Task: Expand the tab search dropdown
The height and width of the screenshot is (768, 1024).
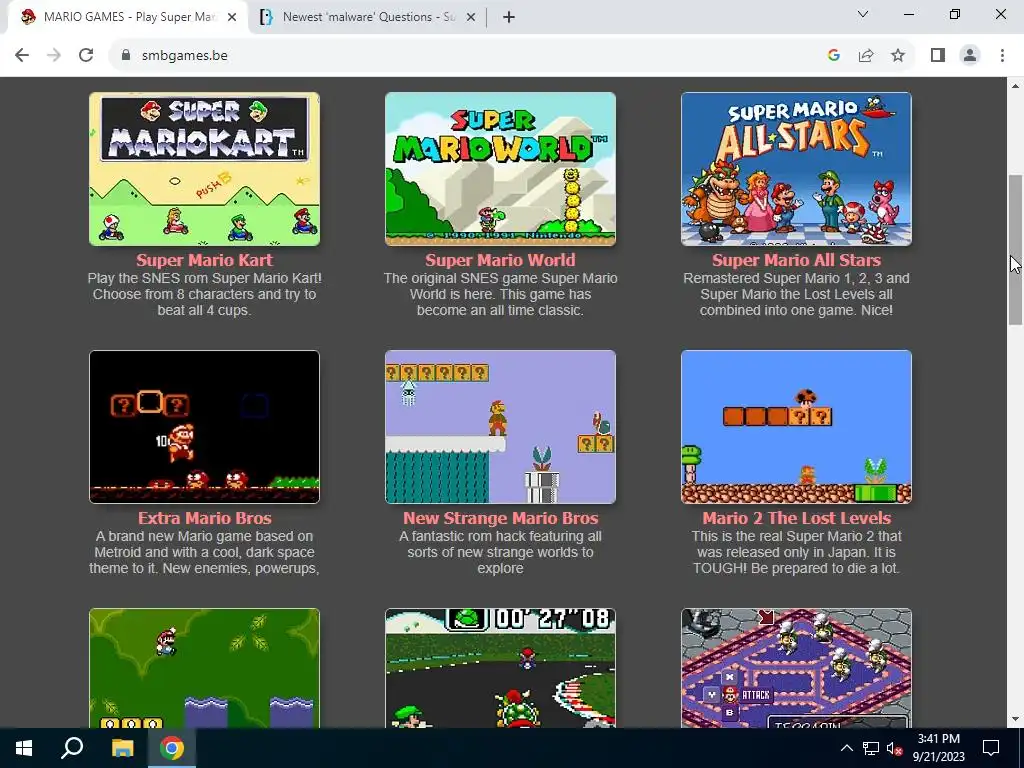Action: click(863, 14)
